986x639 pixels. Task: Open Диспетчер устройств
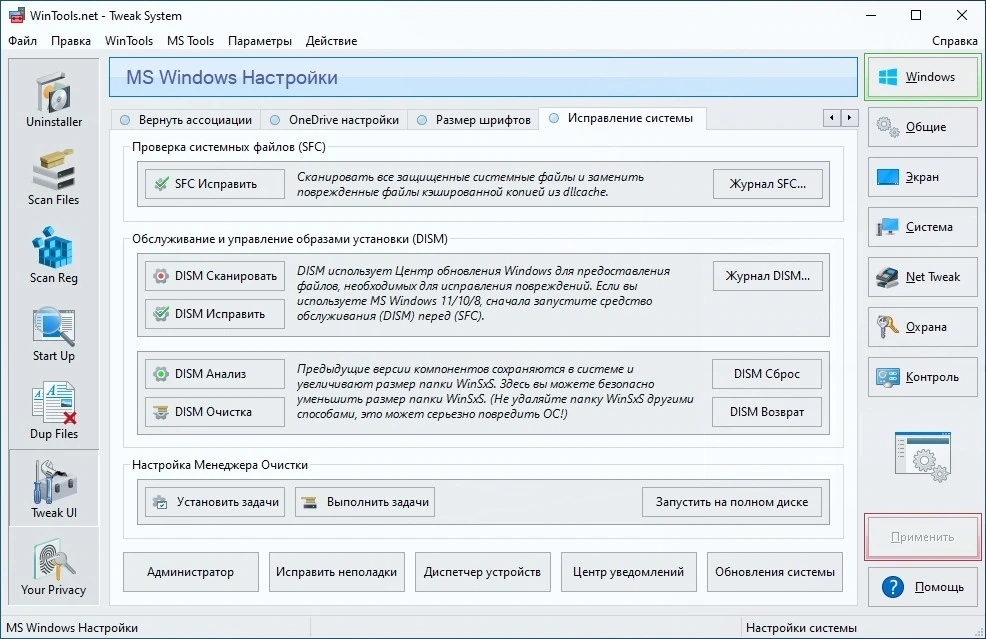tap(482, 572)
